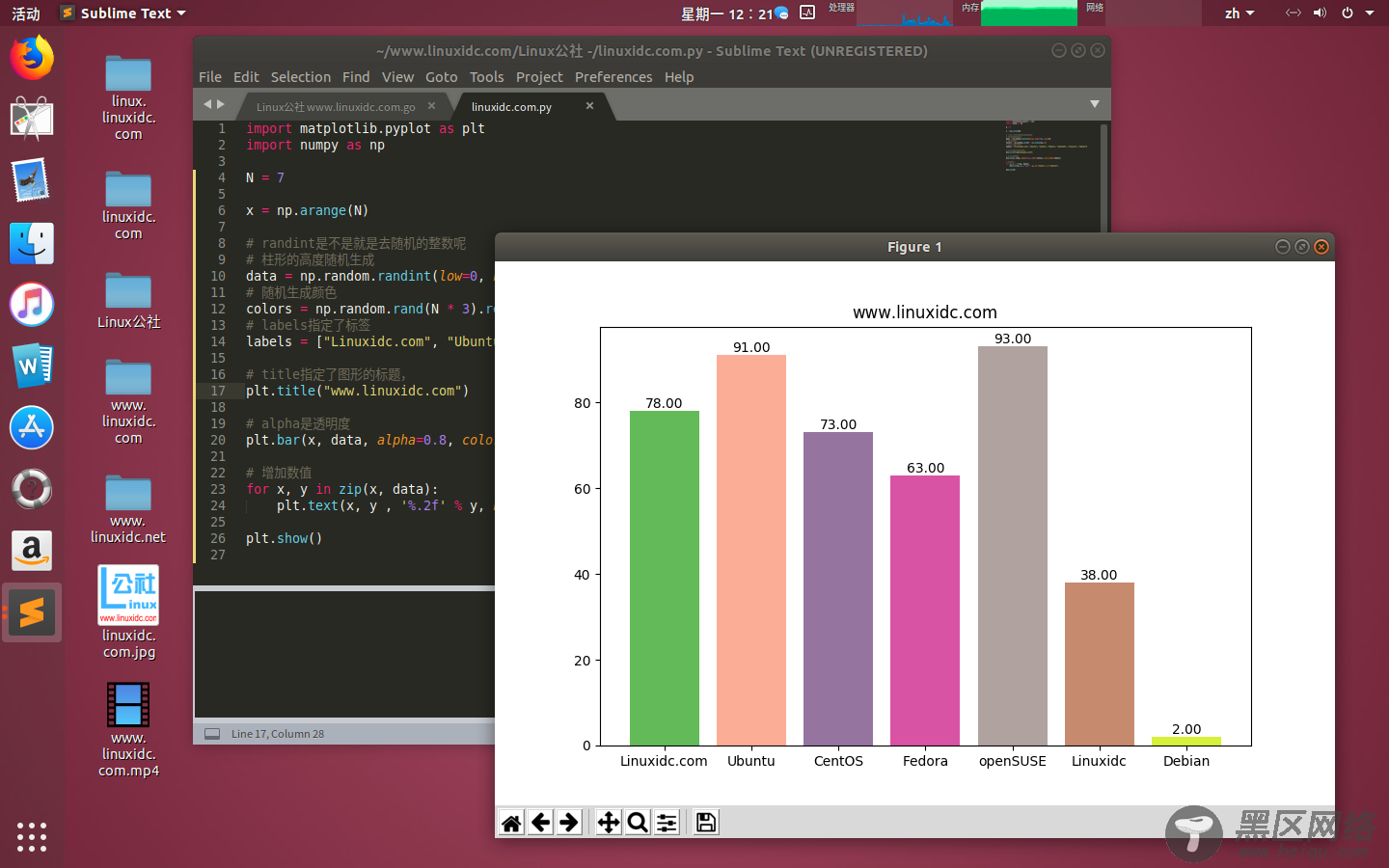Toggle the side panel switcher in Sublime status bar
This screenshot has width=1389, height=868.
212,734
